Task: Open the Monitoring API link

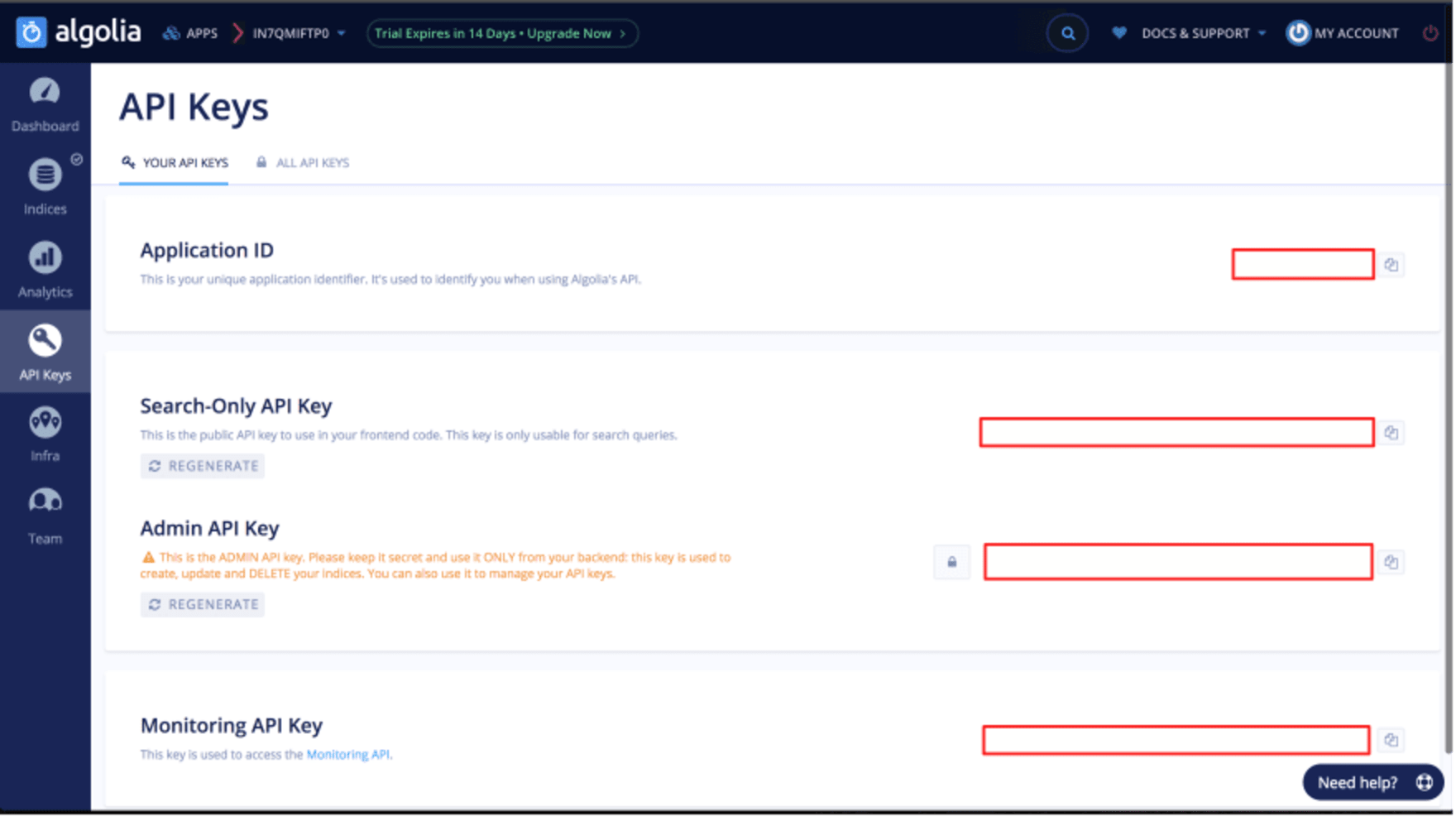Action: click(348, 754)
